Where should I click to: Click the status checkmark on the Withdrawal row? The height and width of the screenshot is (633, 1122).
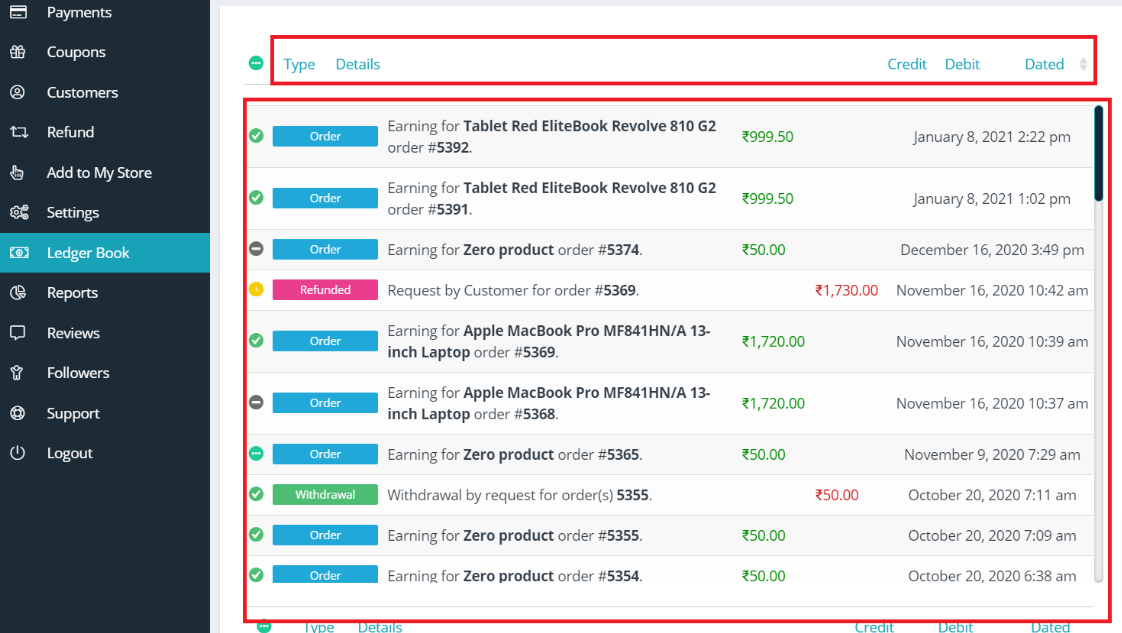click(256, 494)
